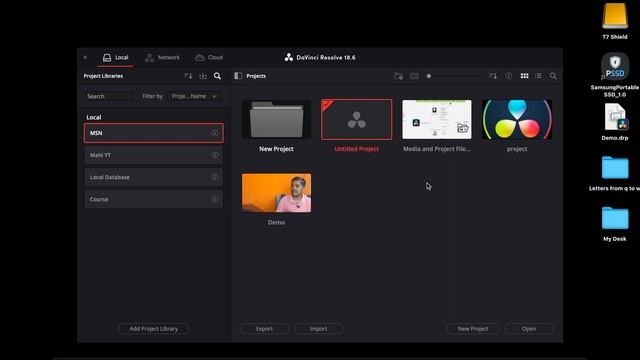Switch to list view
This screenshot has width=640, height=360.
tap(538, 76)
